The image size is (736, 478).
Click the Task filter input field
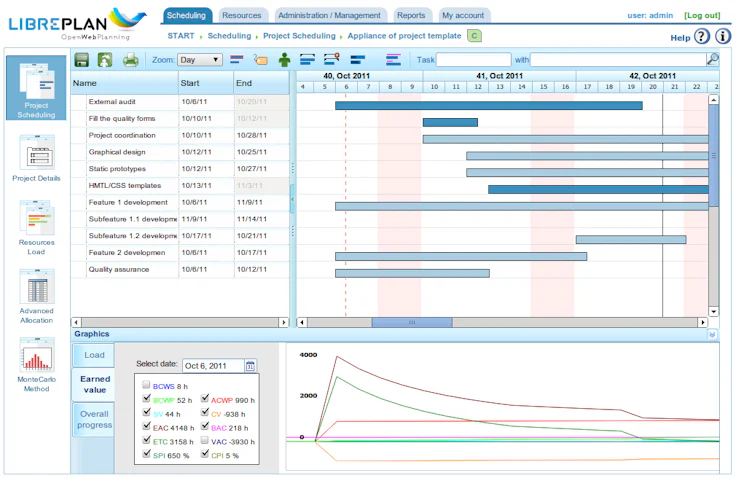(x=474, y=60)
